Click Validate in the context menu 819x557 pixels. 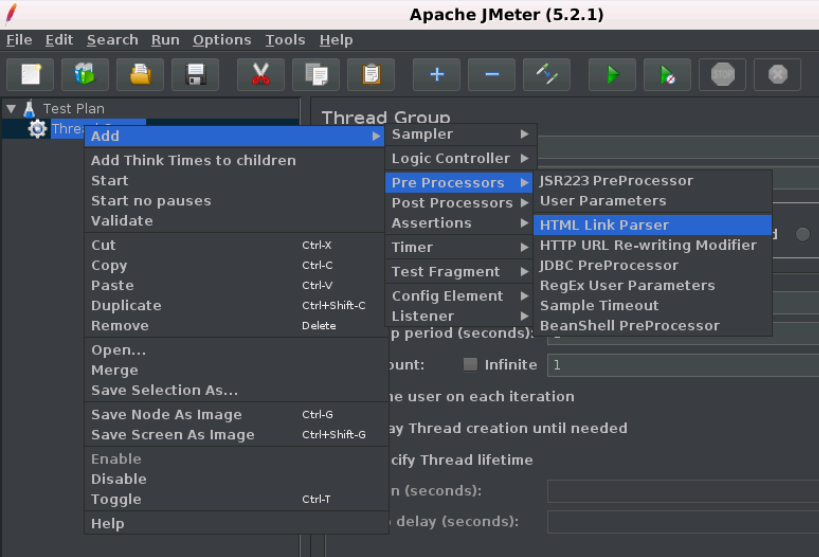click(236, 221)
